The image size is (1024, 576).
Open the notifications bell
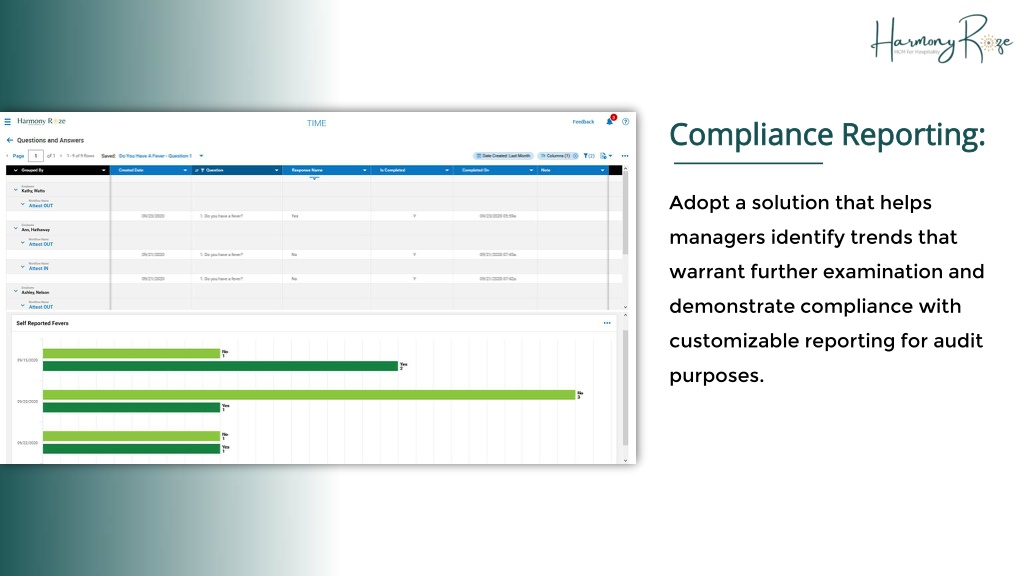[x=610, y=121]
